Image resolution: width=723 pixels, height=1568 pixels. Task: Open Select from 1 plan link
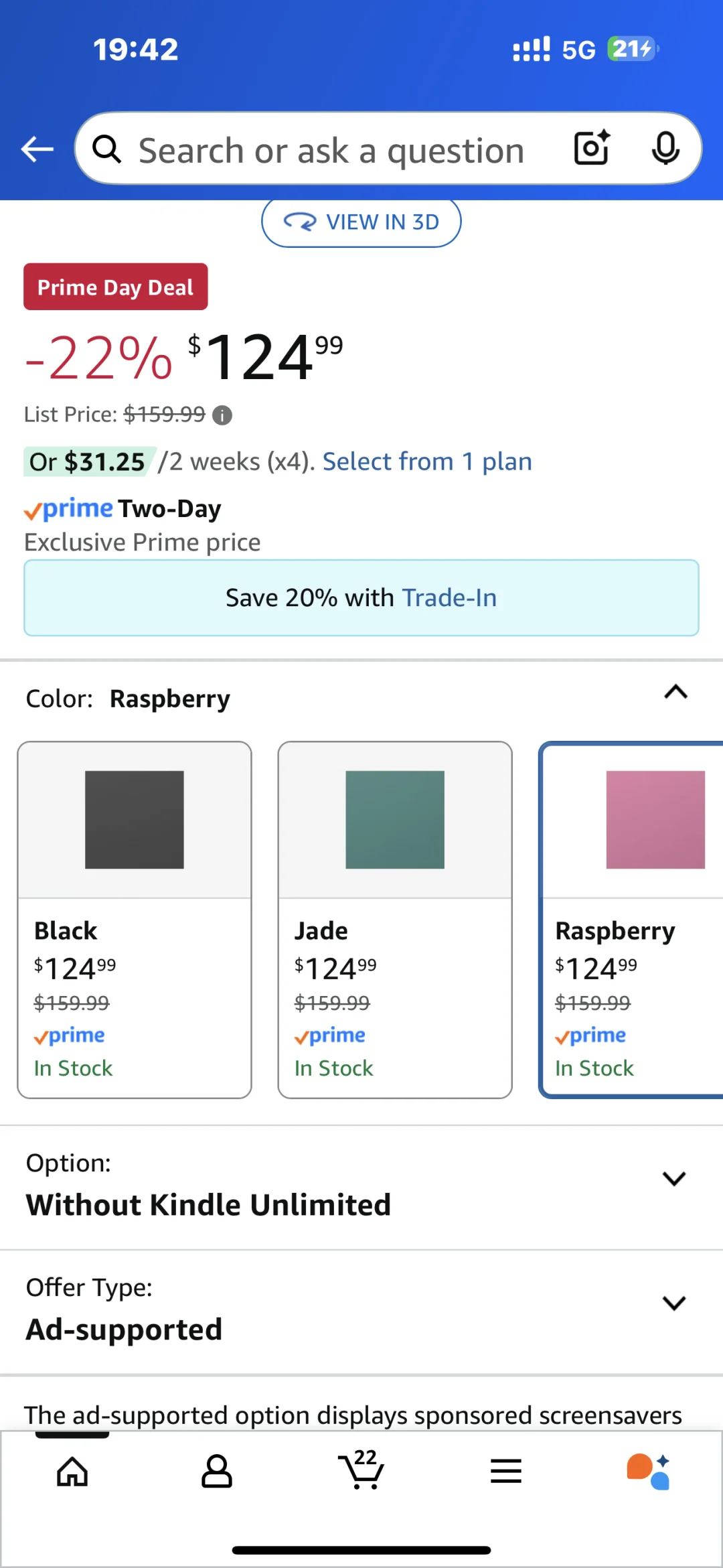pos(427,461)
